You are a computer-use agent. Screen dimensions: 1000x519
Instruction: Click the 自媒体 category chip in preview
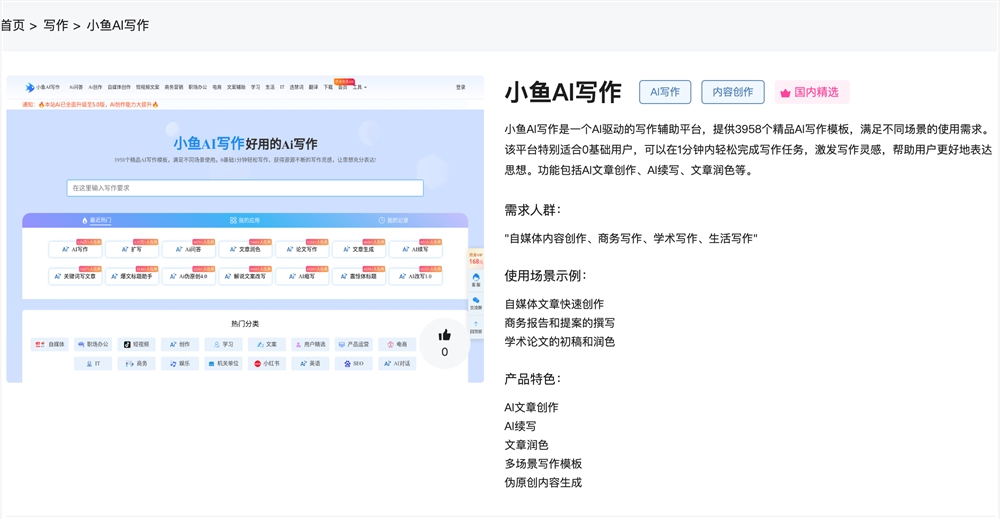point(50,344)
